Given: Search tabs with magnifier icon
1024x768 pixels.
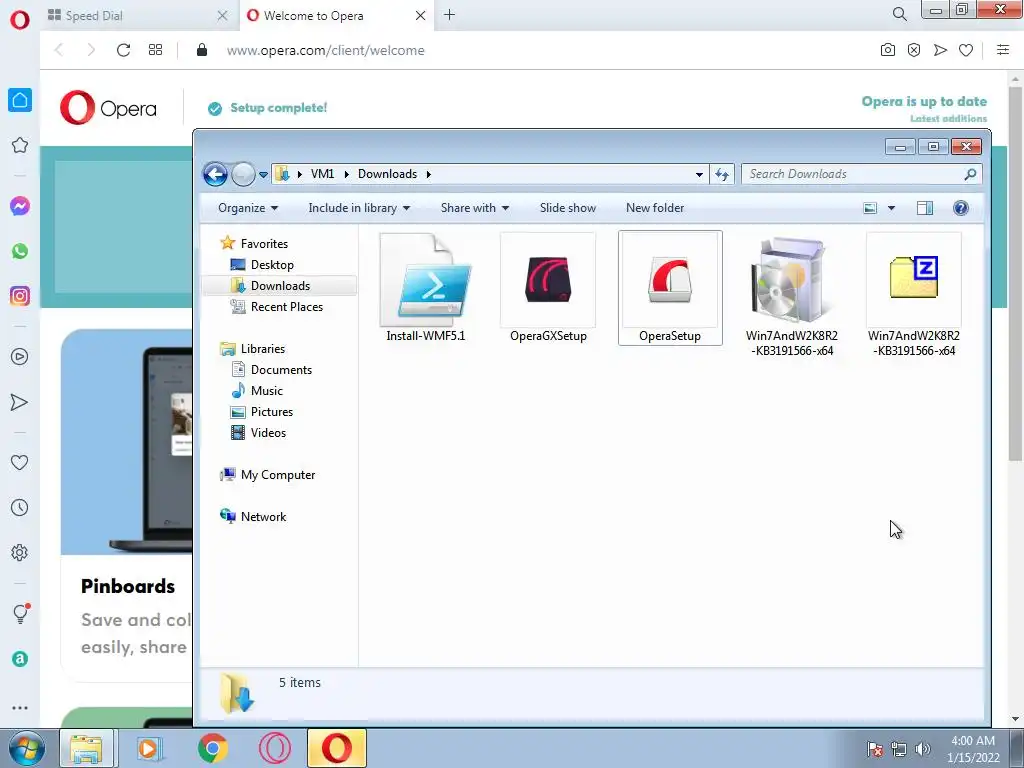Looking at the screenshot, I should [899, 14].
